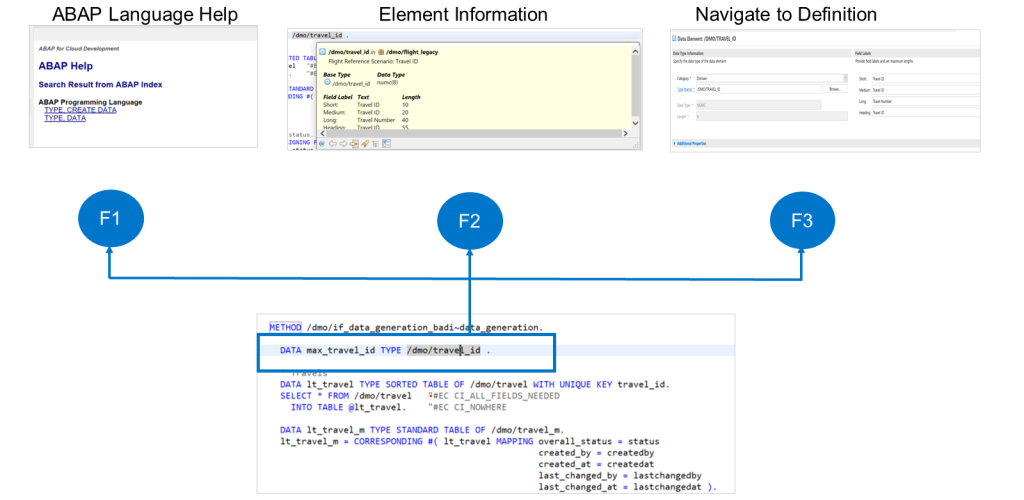Open the TYPE, DATA help link
1024x500 pixels.
coord(65,118)
